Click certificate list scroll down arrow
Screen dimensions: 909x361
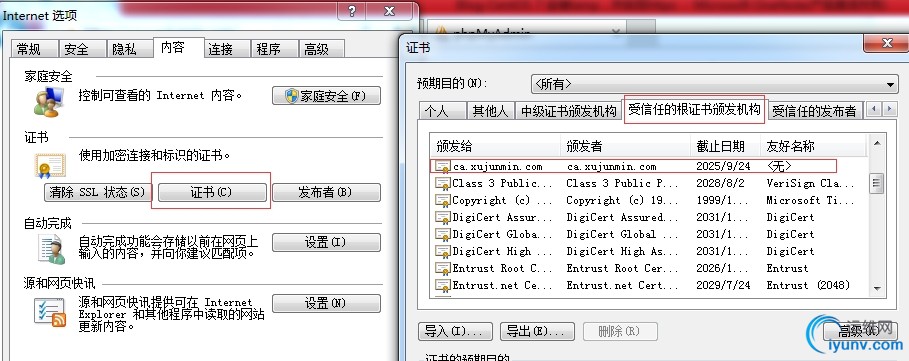pos(876,289)
